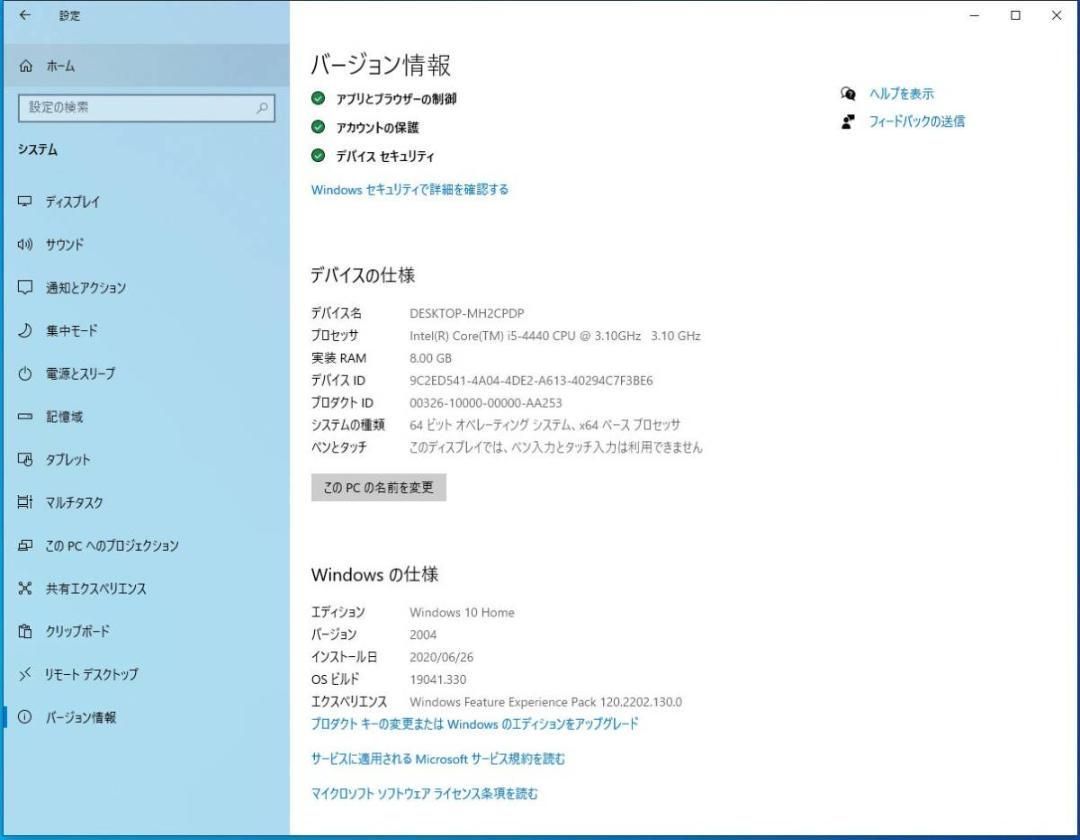Minimize the 設定 window
1080x840 pixels.
click(975, 15)
